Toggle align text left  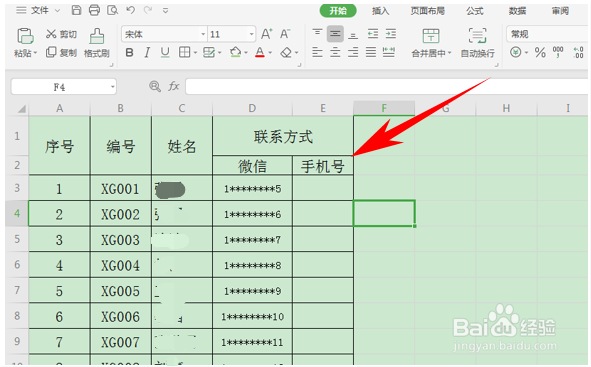pyautogui.click(x=317, y=52)
